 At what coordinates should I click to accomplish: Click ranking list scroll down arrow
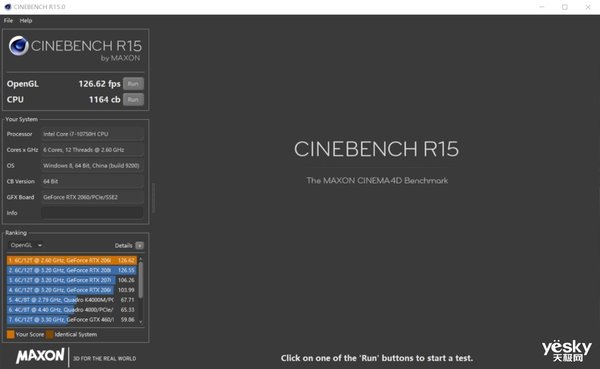[x=140, y=322]
